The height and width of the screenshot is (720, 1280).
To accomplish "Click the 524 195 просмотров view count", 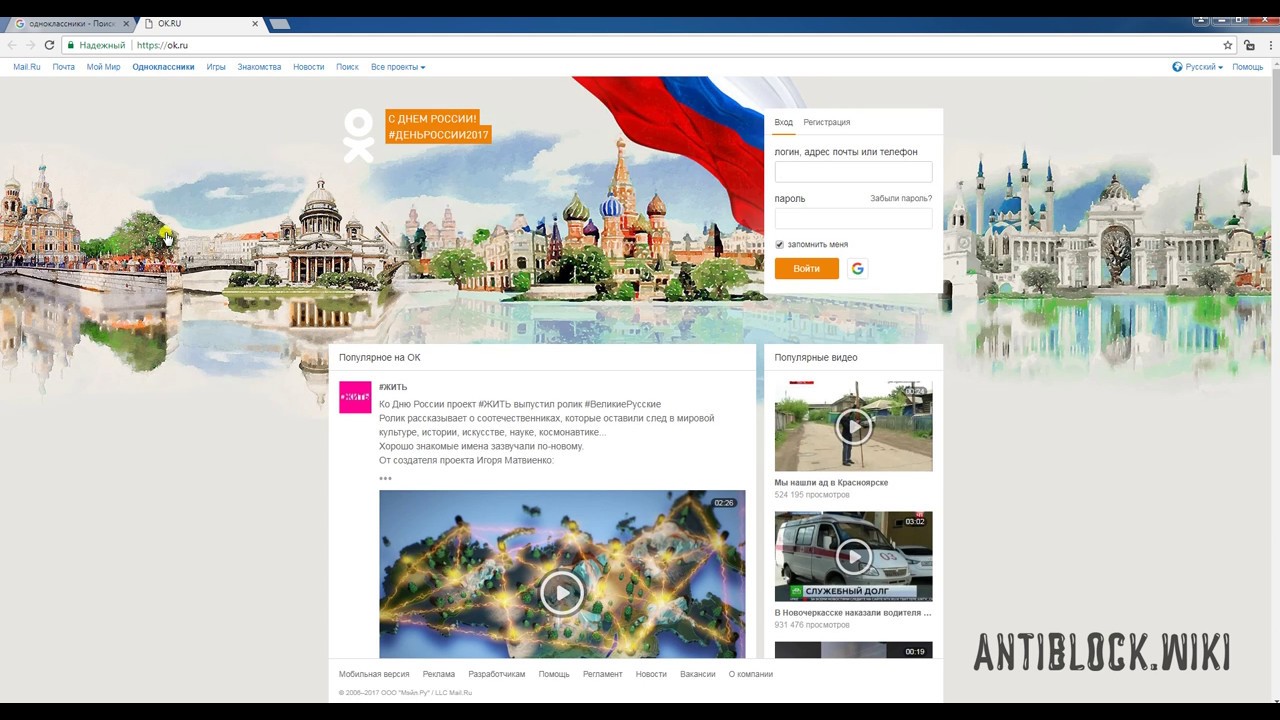I will pyautogui.click(x=812, y=495).
